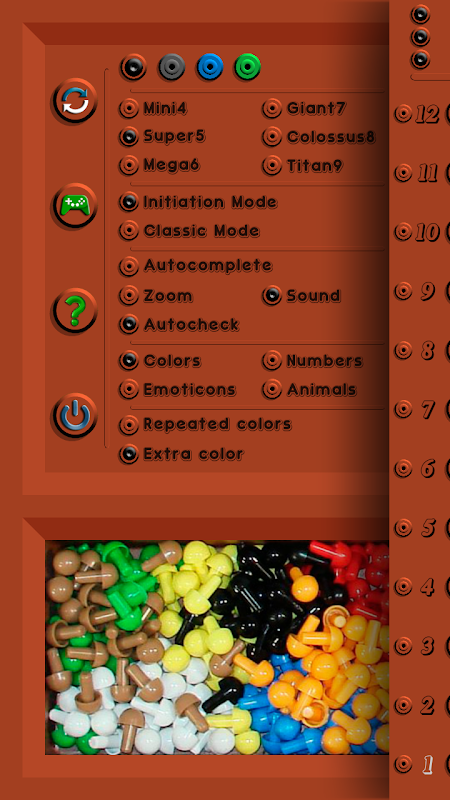Click the green gamepad icon
Viewport: 450px width, 800px height.
pyautogui.click(x=75, y=206)
